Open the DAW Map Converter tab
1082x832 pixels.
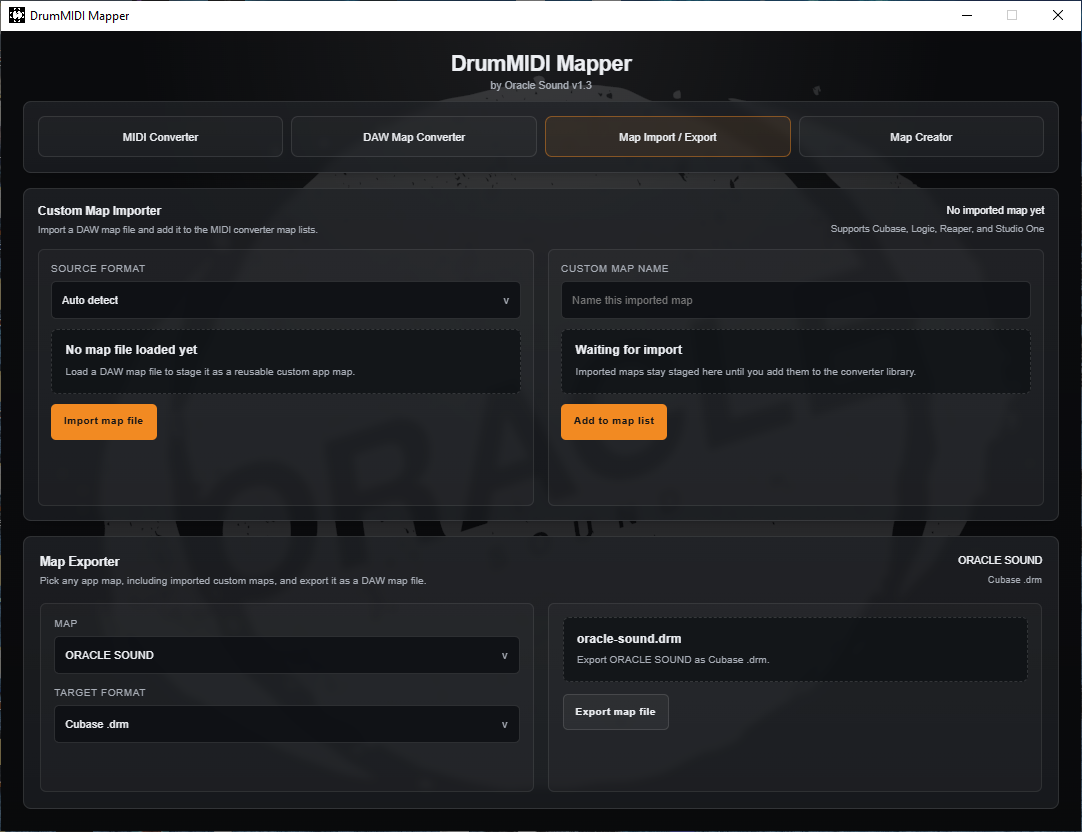(414, 137)
